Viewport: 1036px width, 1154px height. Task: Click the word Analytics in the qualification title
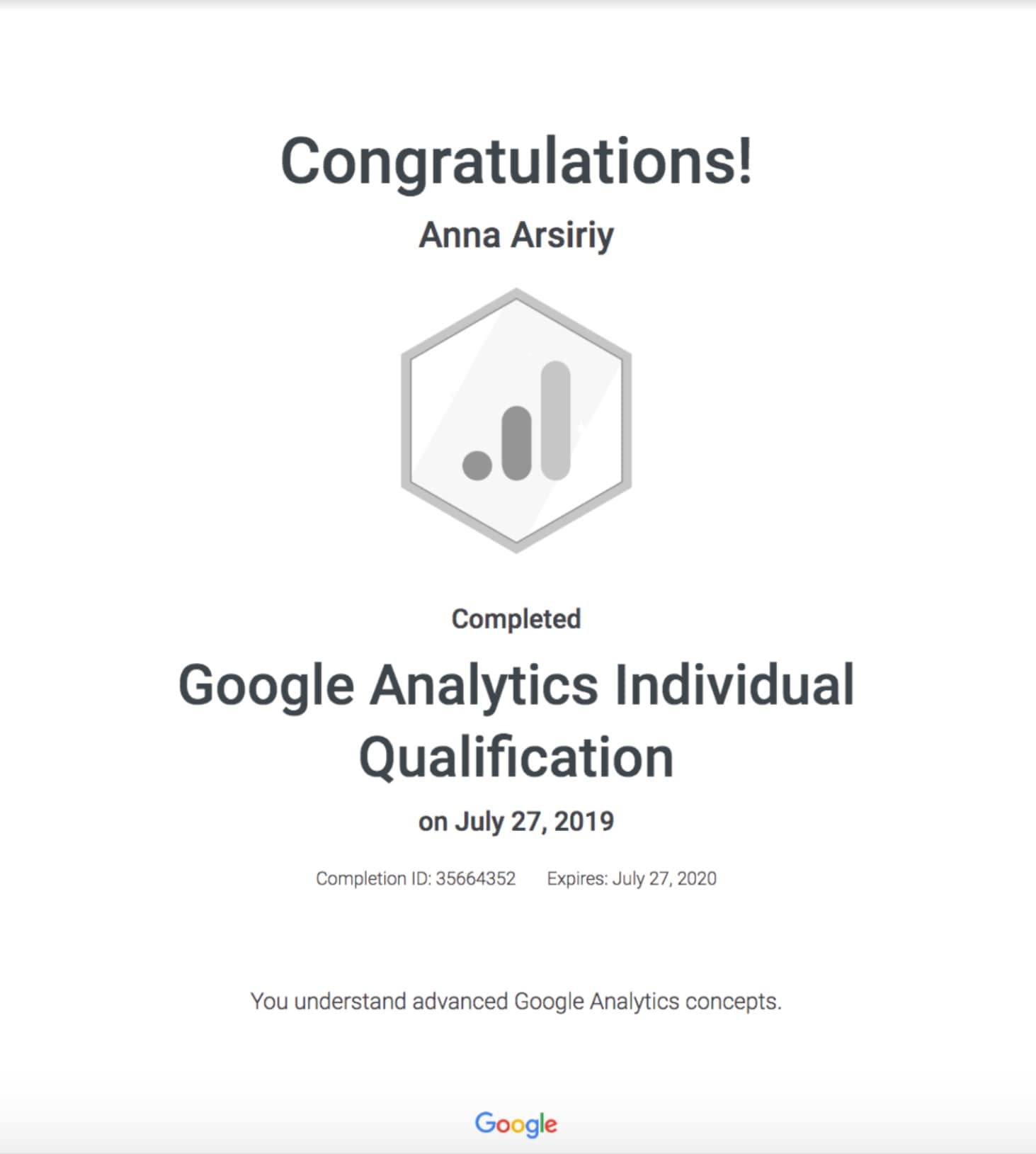[484, 686]
